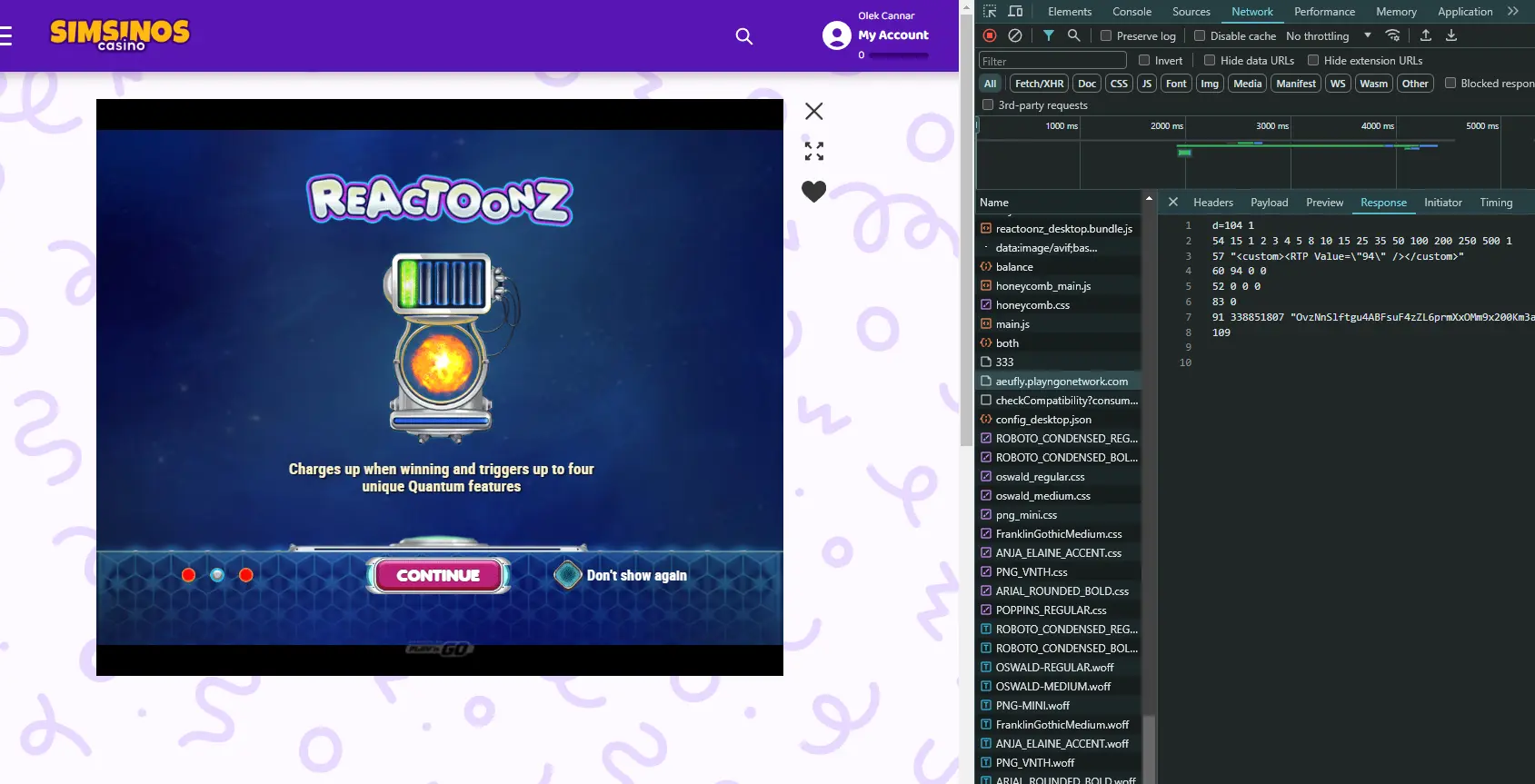Filter requests by JS type
Image resolution: width=1535 pixels, height=784 pixels.
(1147, 84)
